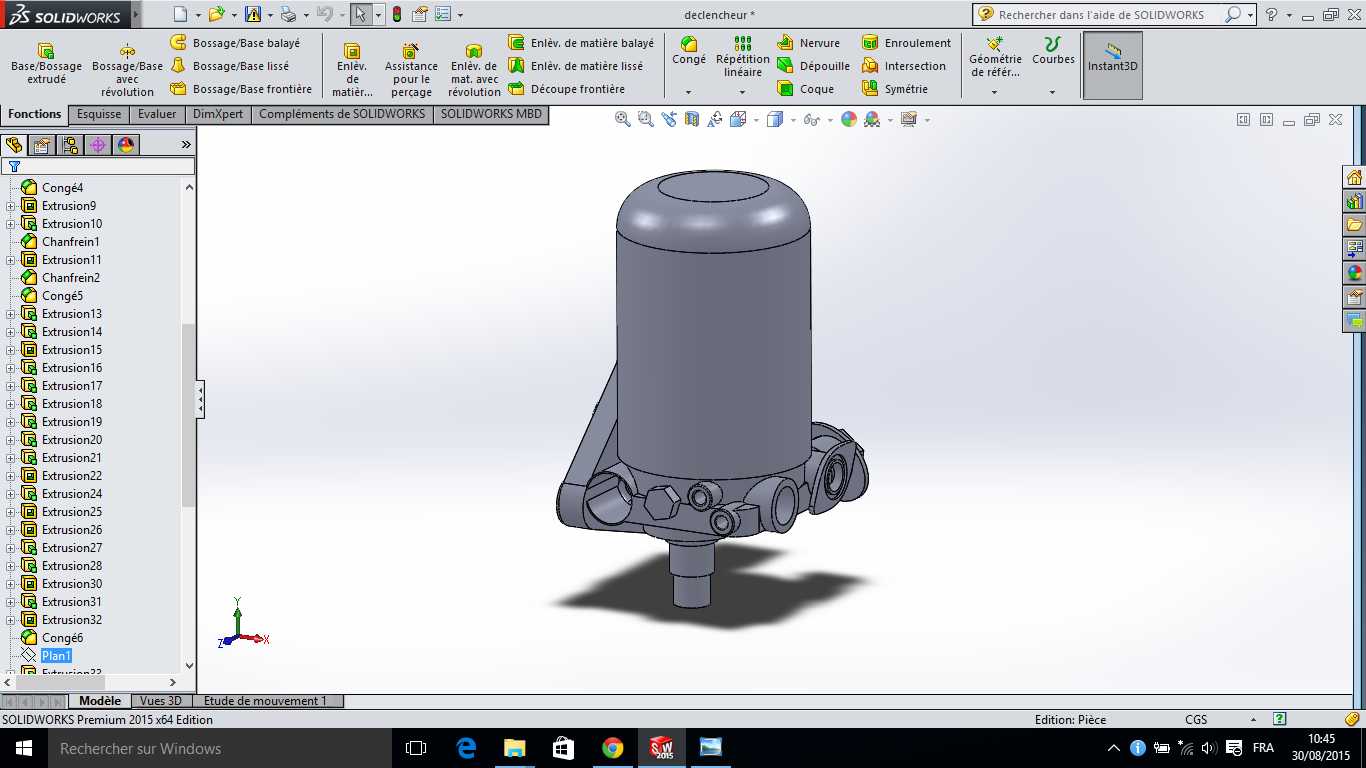This screenshot has width=1366, height=768.
Task: Switch to the Esquisse tab
Action: [99, 114]
